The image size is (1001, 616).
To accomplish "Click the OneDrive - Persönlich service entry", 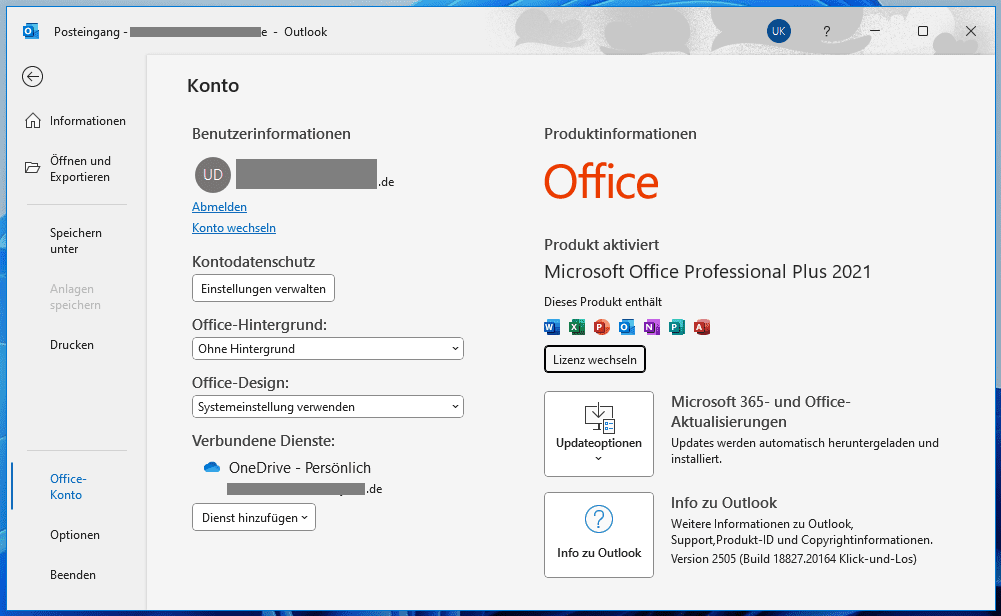I will (299, 468).
